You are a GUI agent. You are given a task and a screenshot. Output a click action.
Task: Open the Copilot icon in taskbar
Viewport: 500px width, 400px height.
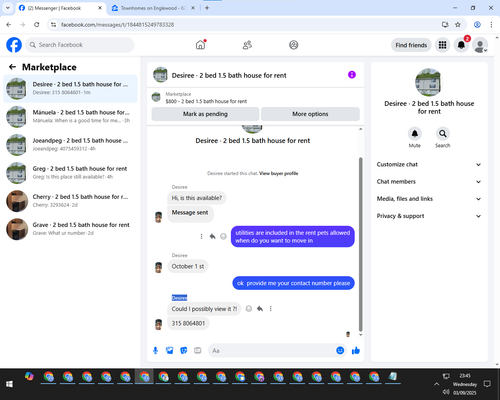click(x=29, y=376)
